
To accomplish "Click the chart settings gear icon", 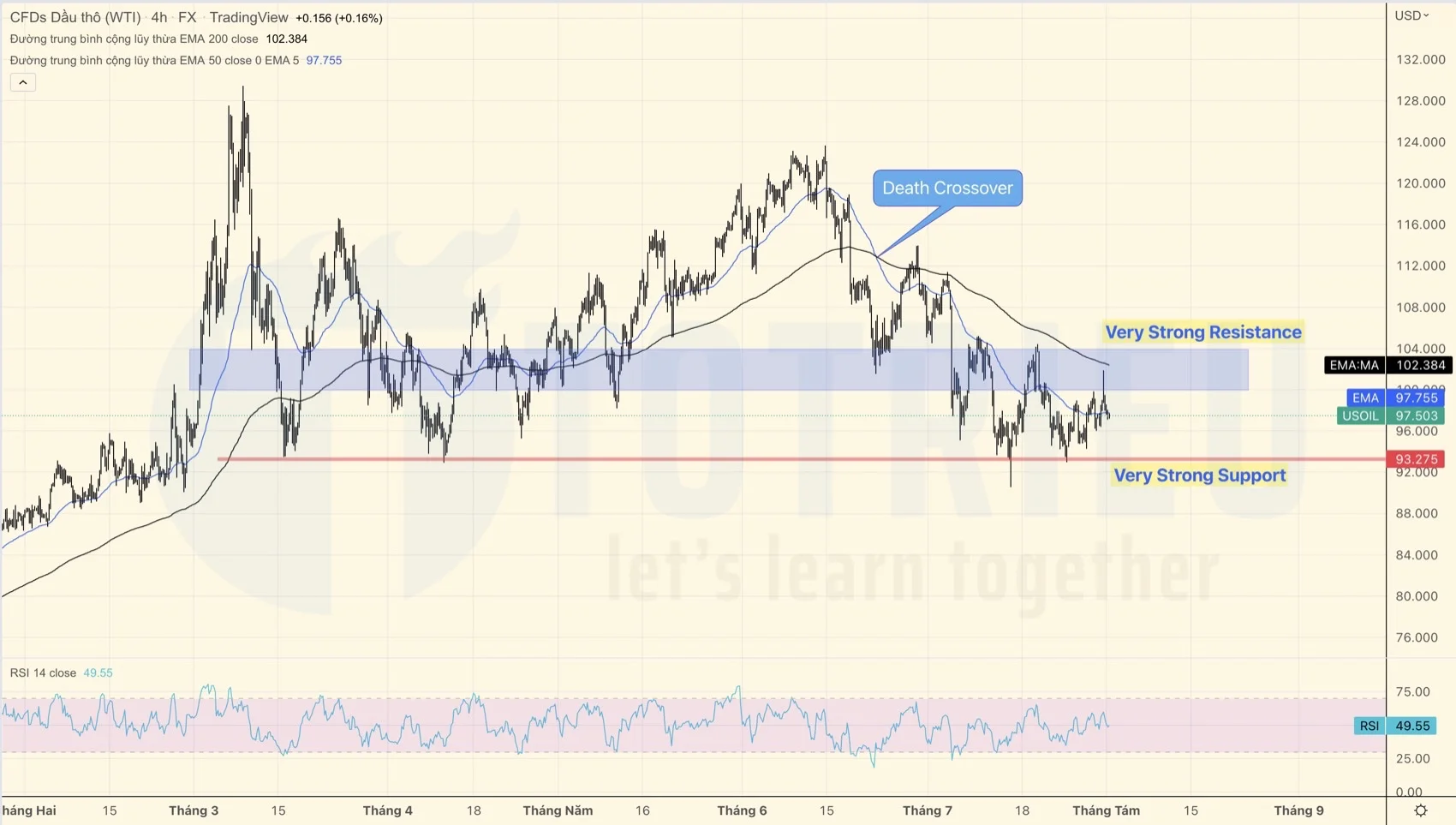I will (x=1420, y=810).
